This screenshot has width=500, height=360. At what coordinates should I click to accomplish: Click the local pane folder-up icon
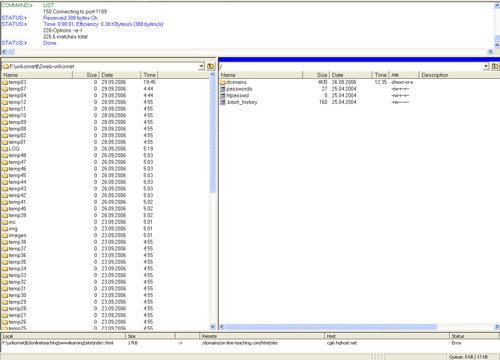(211, 66)
